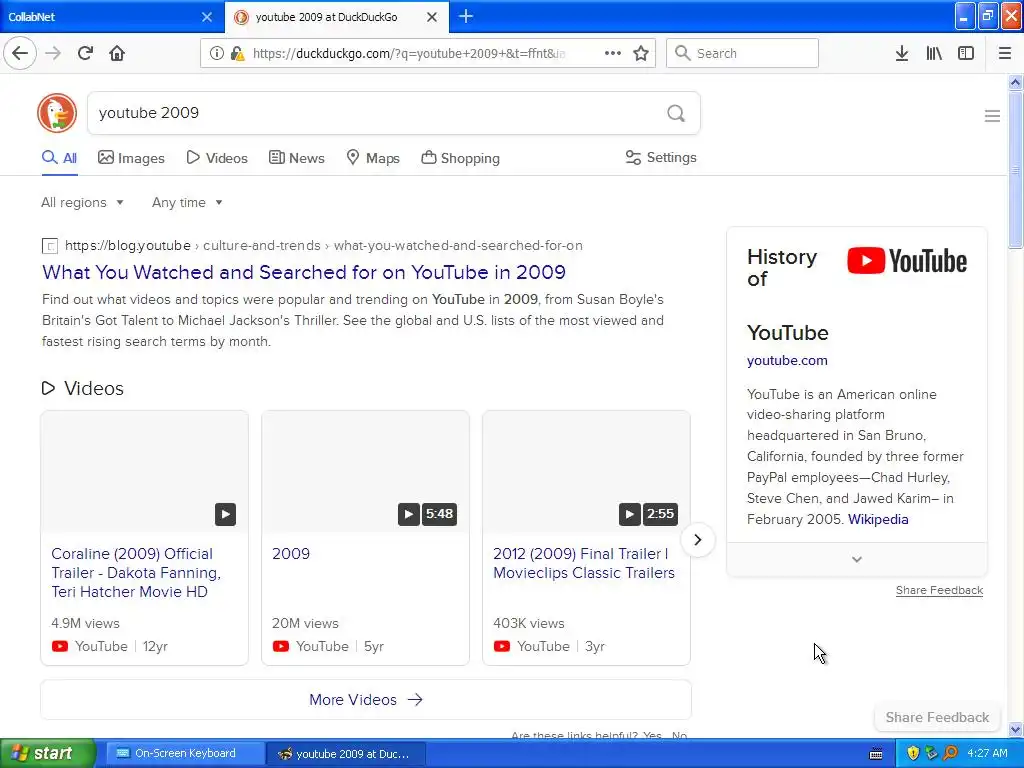Click the youtube 2009 Firefox taskbar button
The image size is (1024, 768).
coord(347,754)
